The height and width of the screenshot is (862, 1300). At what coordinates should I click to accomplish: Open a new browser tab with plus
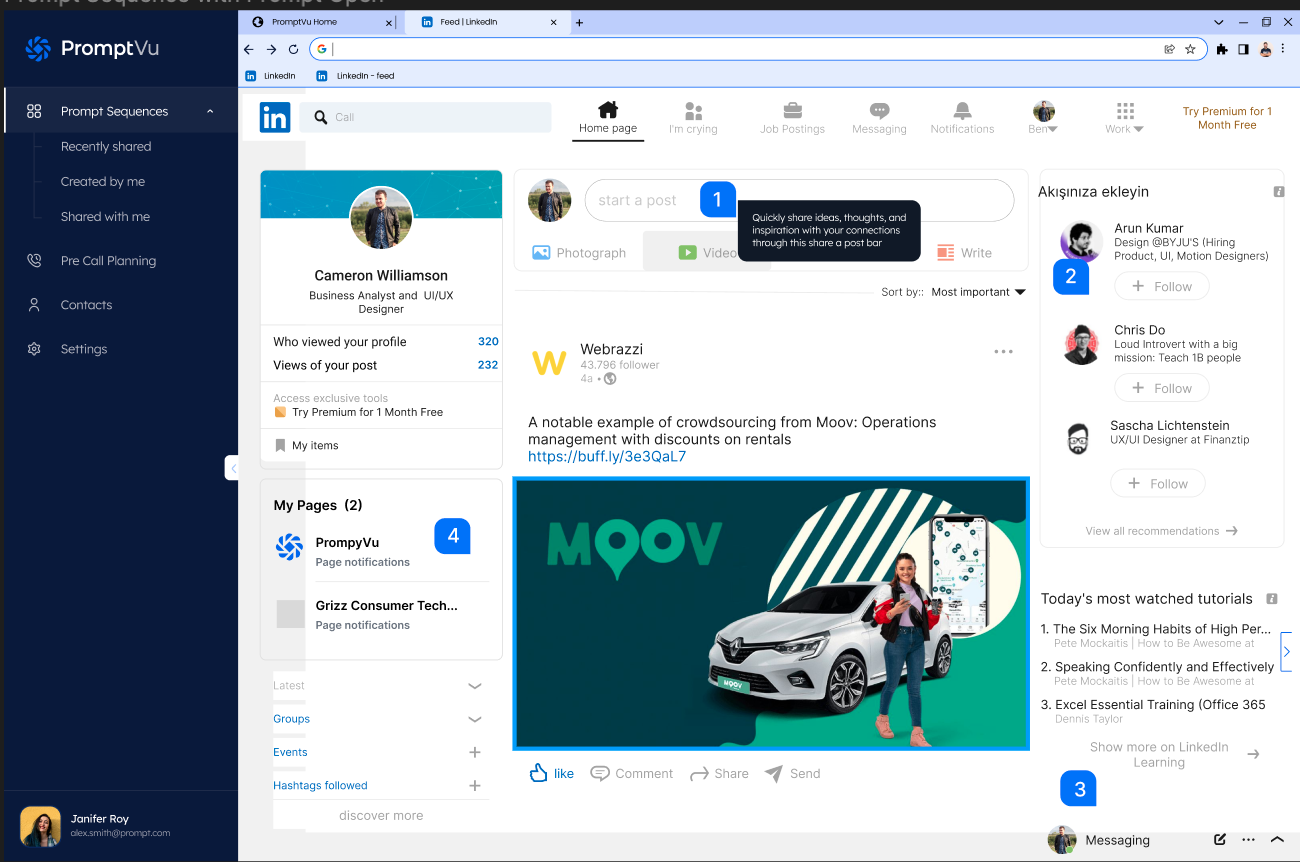coord(579,22)
